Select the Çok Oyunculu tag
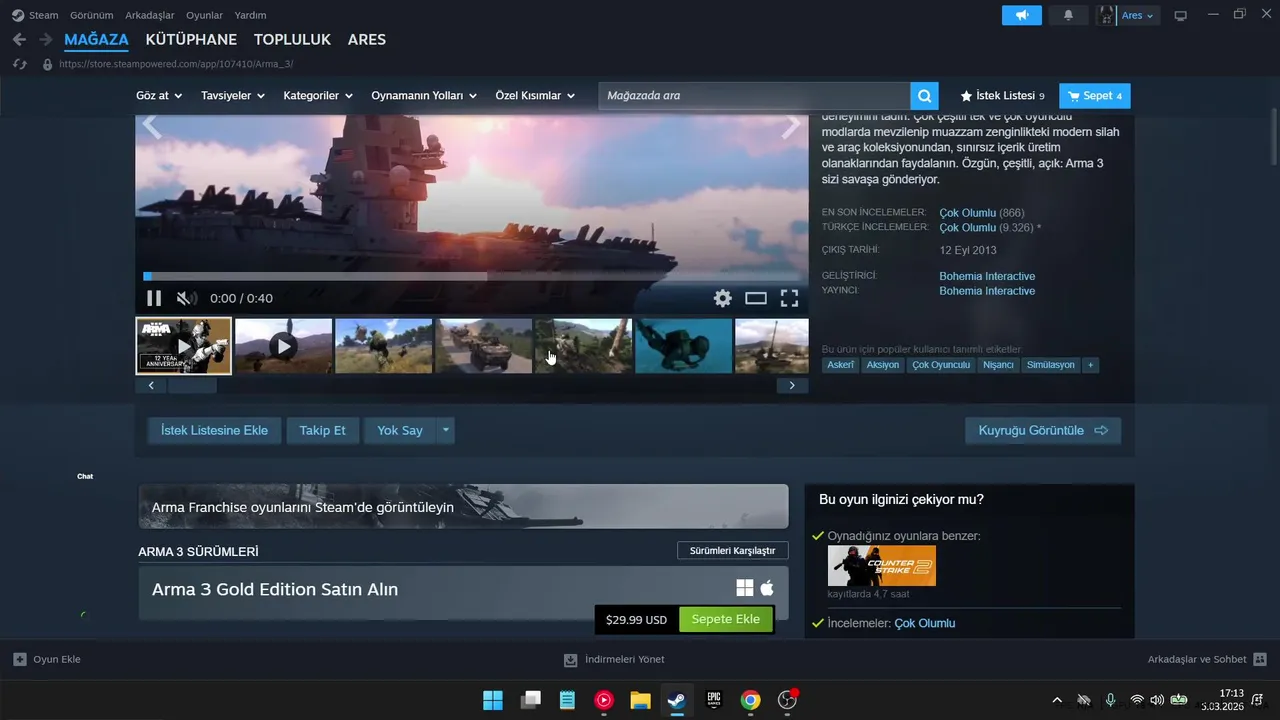The image size is (1280, 720). pos(941,365)
